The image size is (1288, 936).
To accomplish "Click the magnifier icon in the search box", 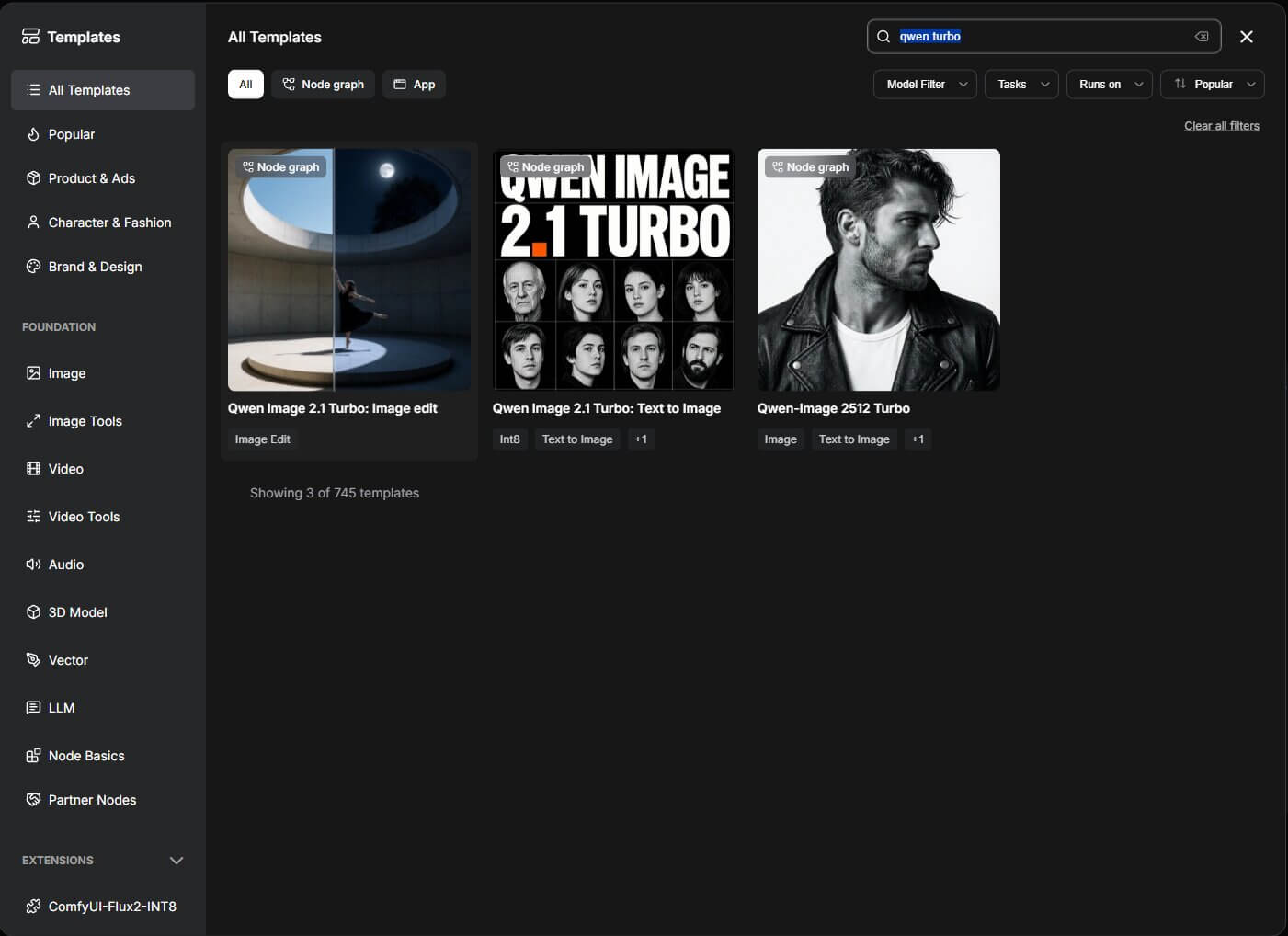I will click(x=883, y=37).
